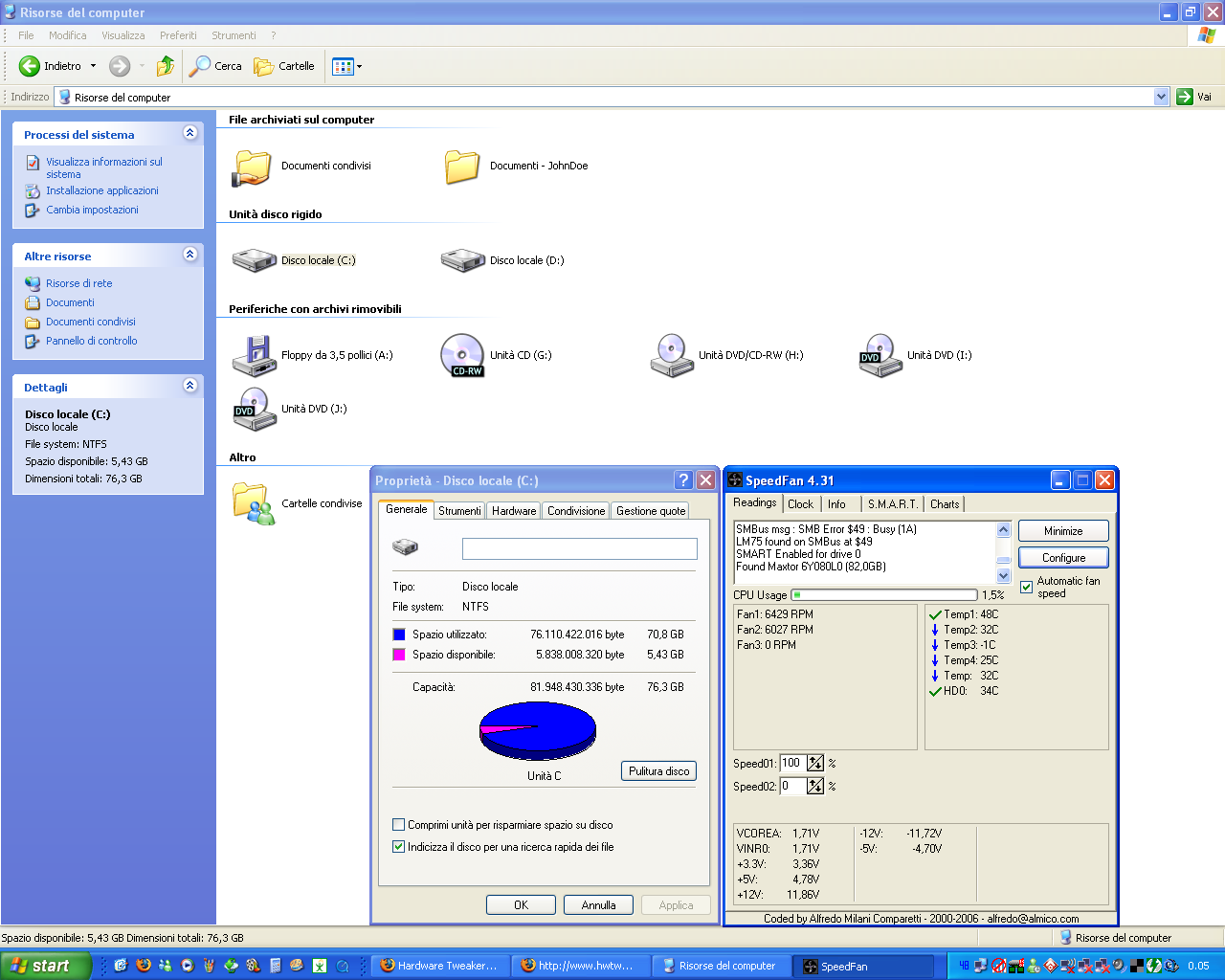Click the Cartelle condivise folder icon
The image size is (1225, 980).
click(253, 504)
